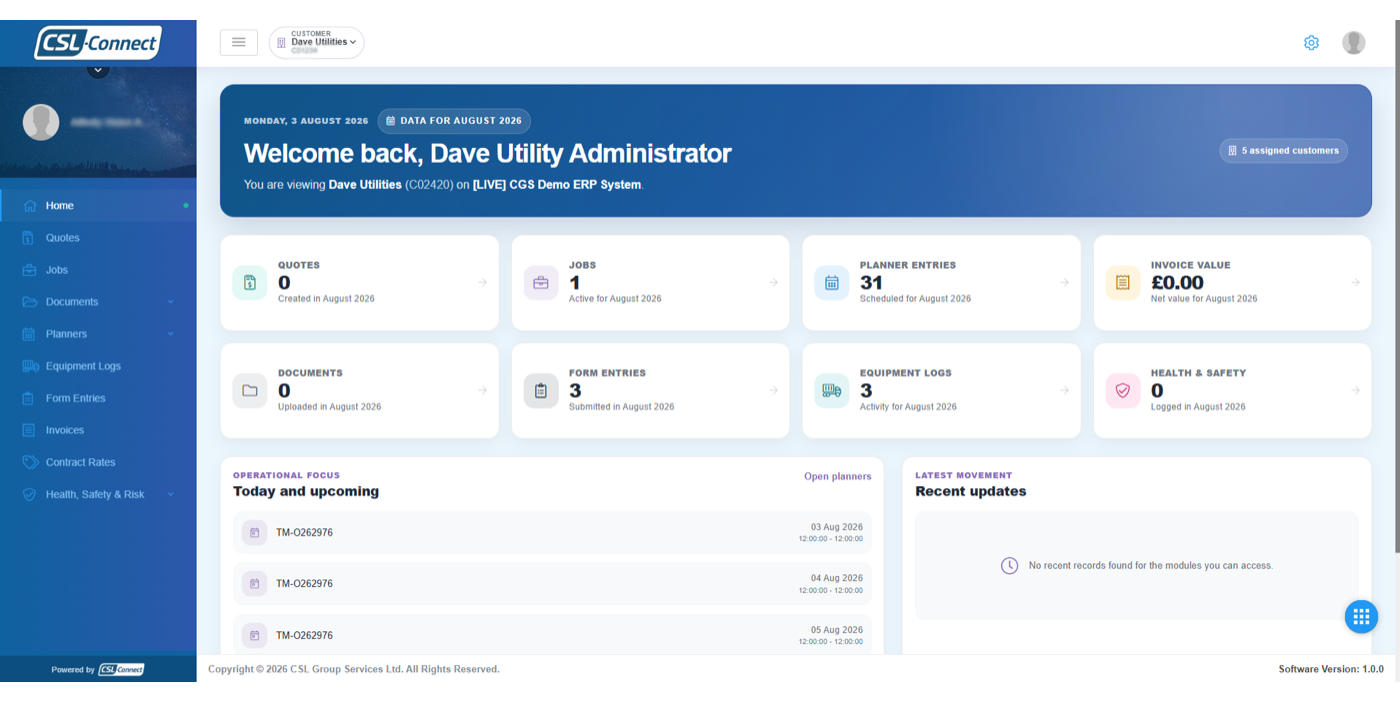Screen dimensions: 1400x702
Task: Open the TM-O262976 entry dated 03 Aug 2026
Action: click(x=552, y=533)
